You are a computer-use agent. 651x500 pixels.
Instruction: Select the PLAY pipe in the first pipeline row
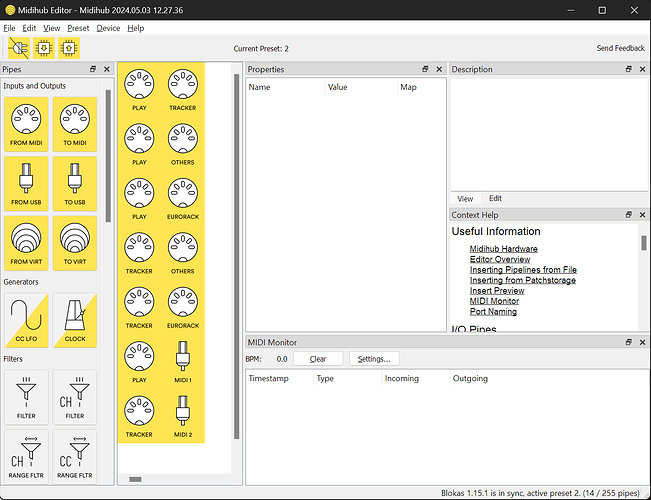139,90
